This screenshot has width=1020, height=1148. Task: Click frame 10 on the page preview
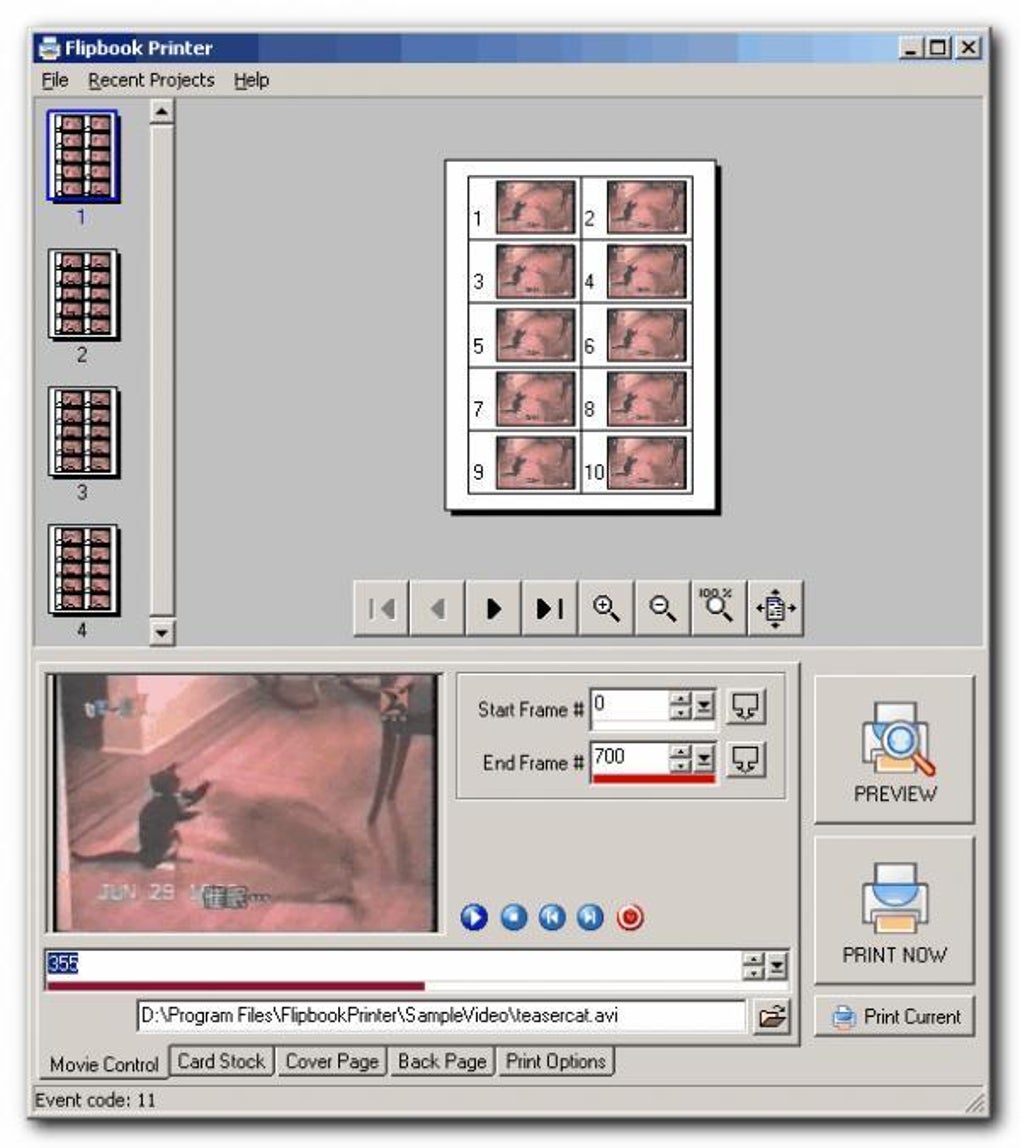click(x=647, y=463)
